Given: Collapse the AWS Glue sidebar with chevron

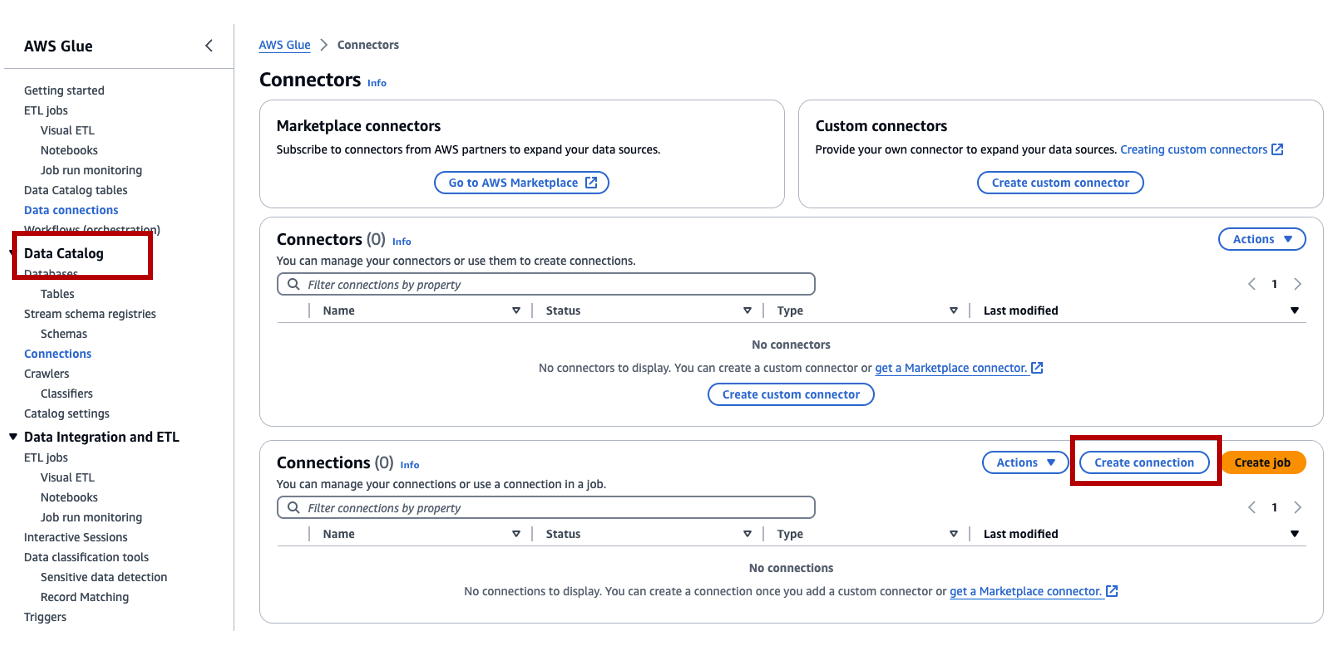Looking at the screenshot, I should [x=208, y=46].
